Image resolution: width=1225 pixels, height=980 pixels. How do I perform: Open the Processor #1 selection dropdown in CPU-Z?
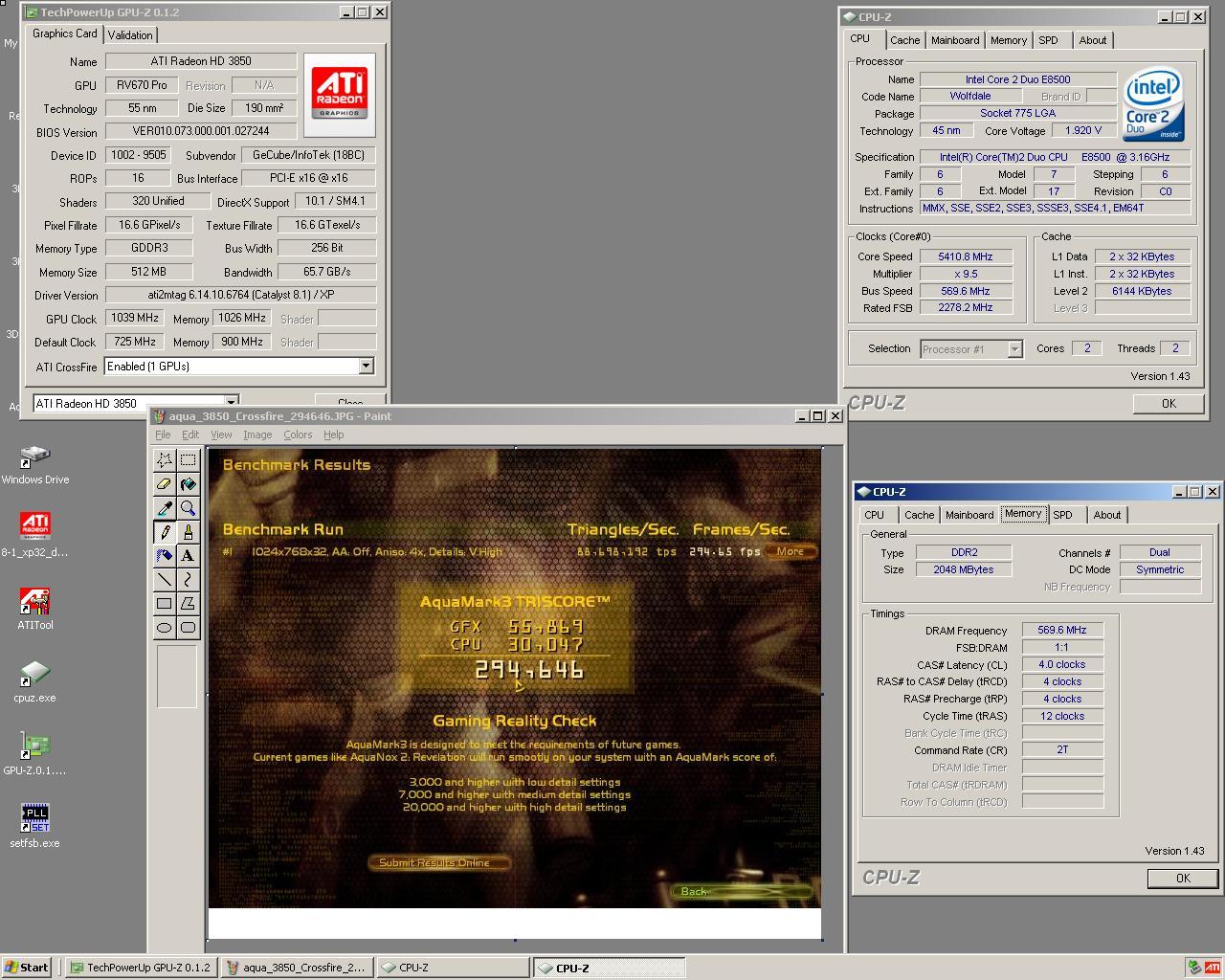pyautogui.click(x=1014, y=349)
